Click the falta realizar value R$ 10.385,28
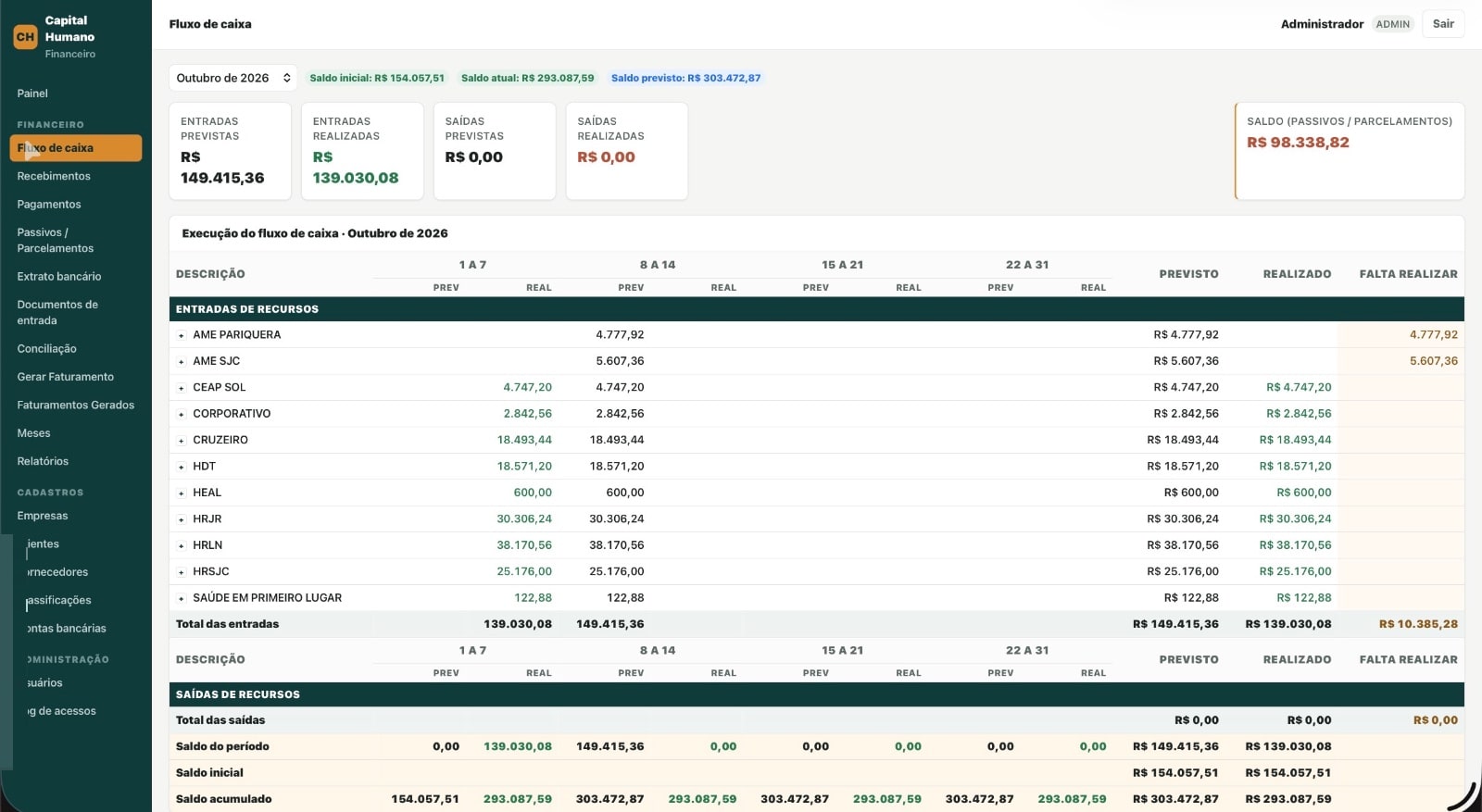 (x=1418, y=624)
